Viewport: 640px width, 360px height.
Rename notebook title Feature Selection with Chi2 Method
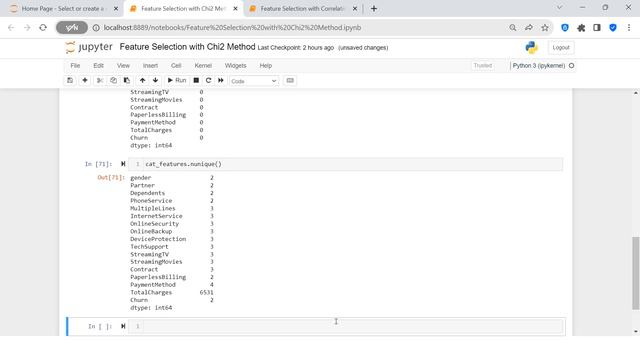187,47
